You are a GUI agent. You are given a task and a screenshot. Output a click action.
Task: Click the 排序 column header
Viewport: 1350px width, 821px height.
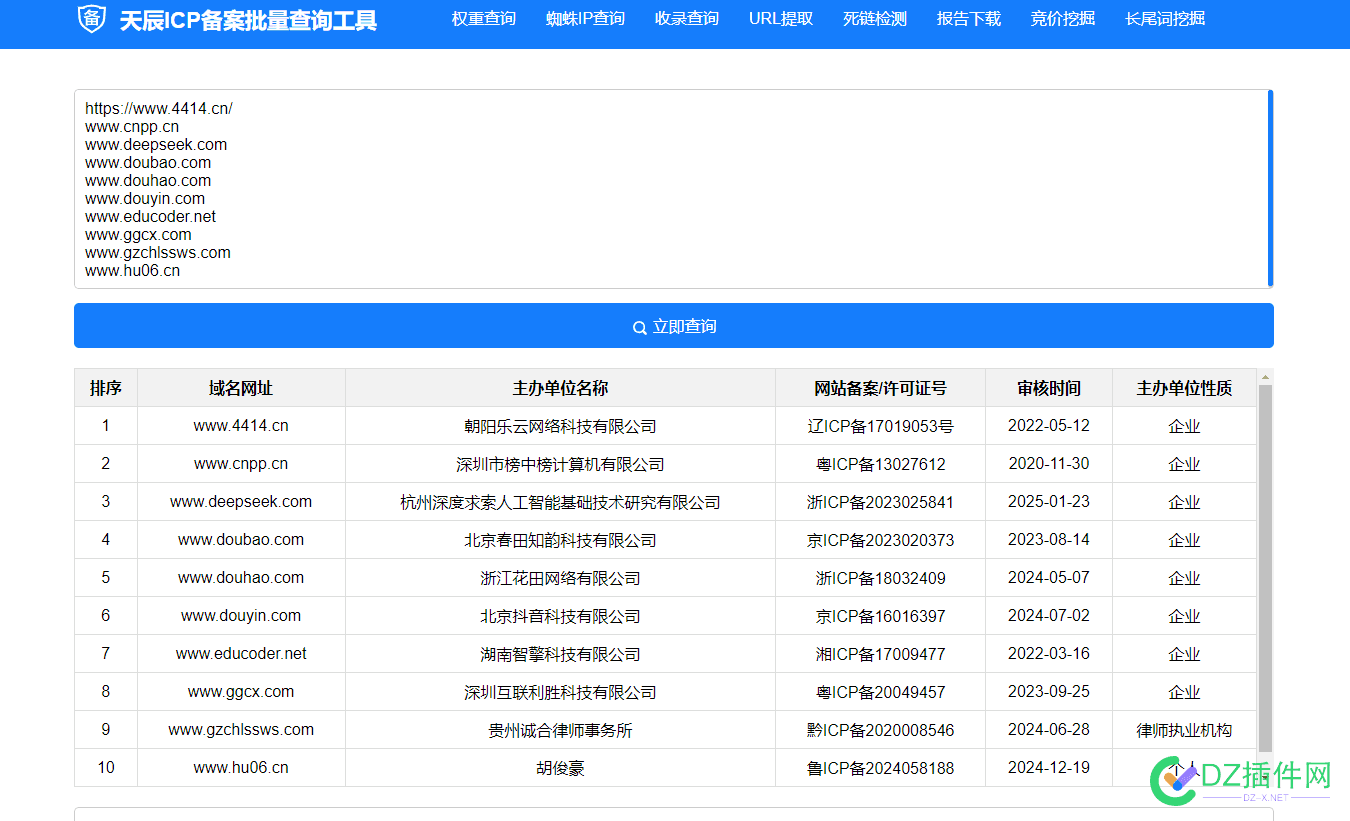(x=106, y=388)
